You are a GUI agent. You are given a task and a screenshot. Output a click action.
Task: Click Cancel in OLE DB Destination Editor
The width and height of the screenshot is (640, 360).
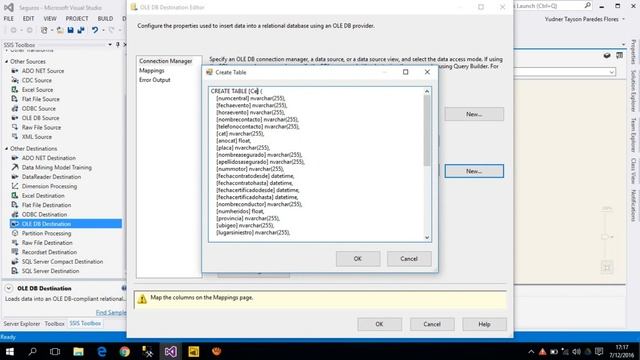(432, 324)
